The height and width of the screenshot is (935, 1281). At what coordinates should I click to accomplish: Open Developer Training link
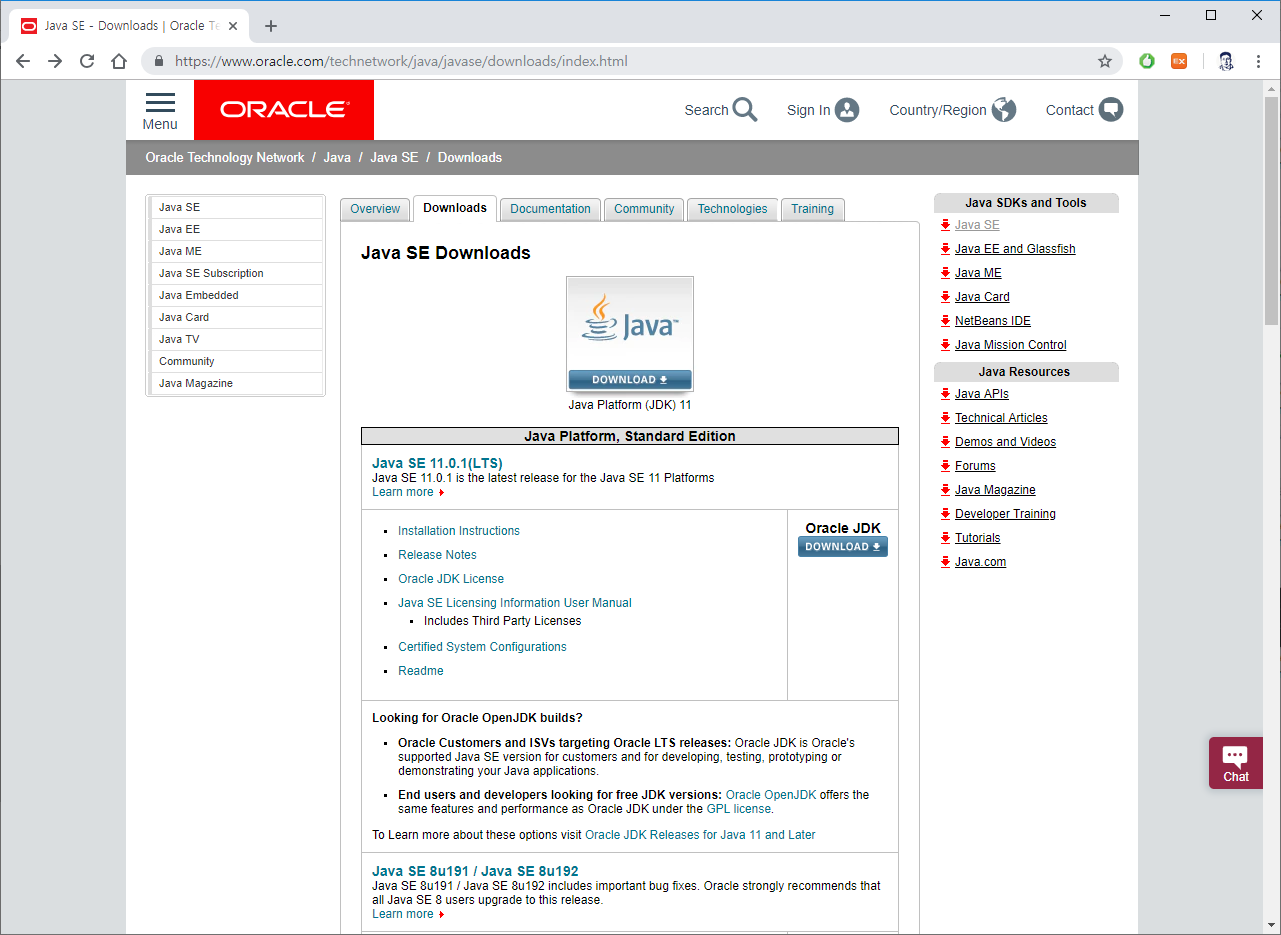(x=1005, y=514)
